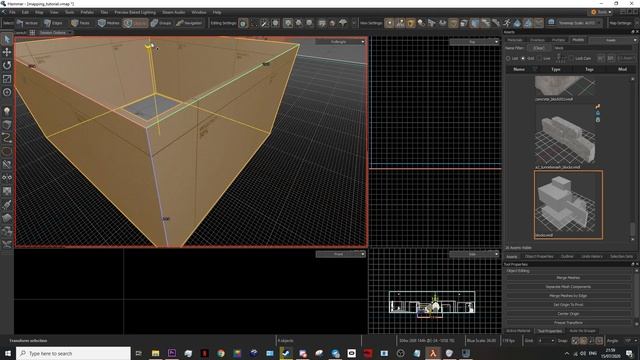Choose the Clipping tool
This screenshot has height=360, width=640.
(x=7, y=164)
